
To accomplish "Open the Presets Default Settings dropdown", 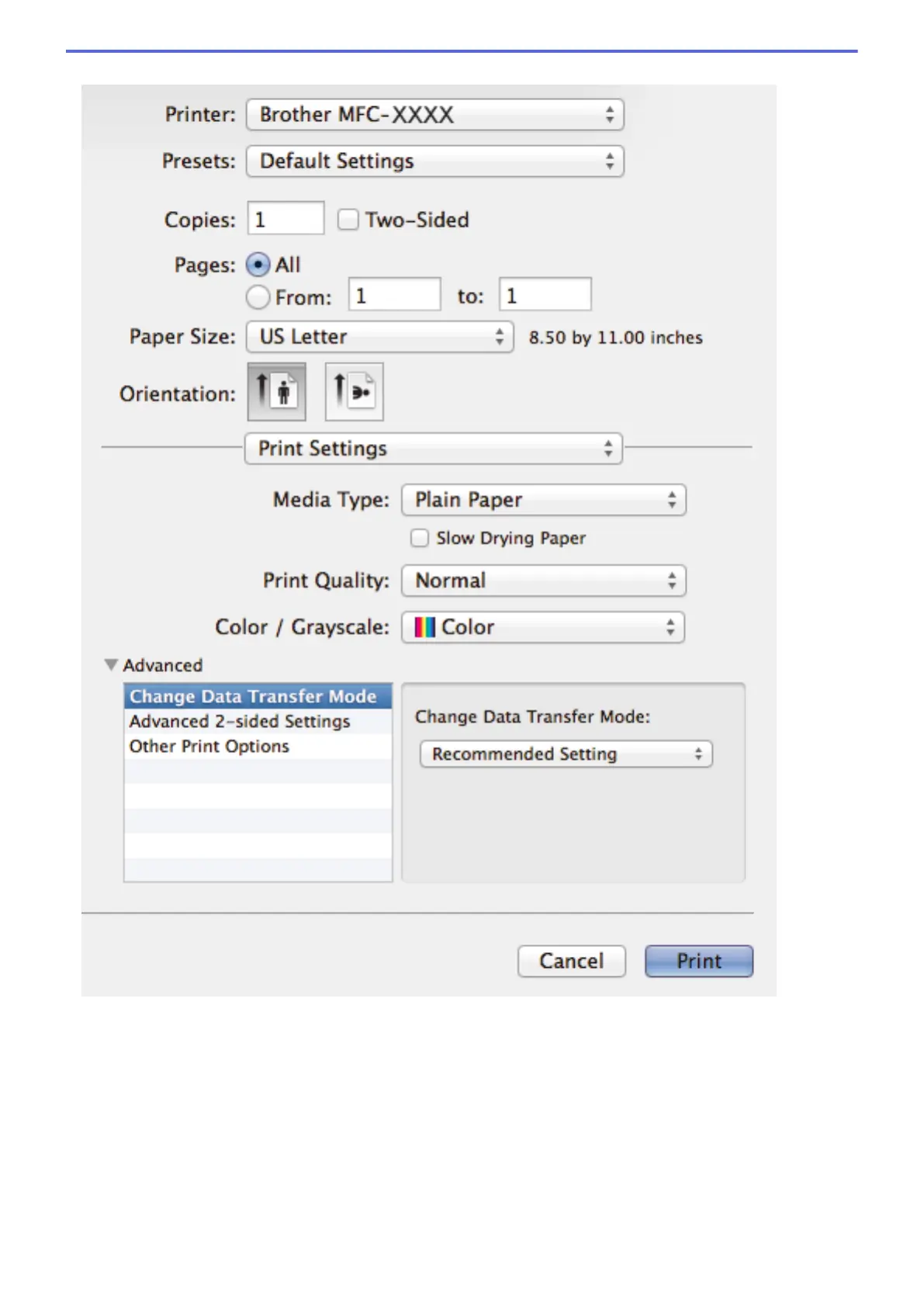I will point(435,161).
